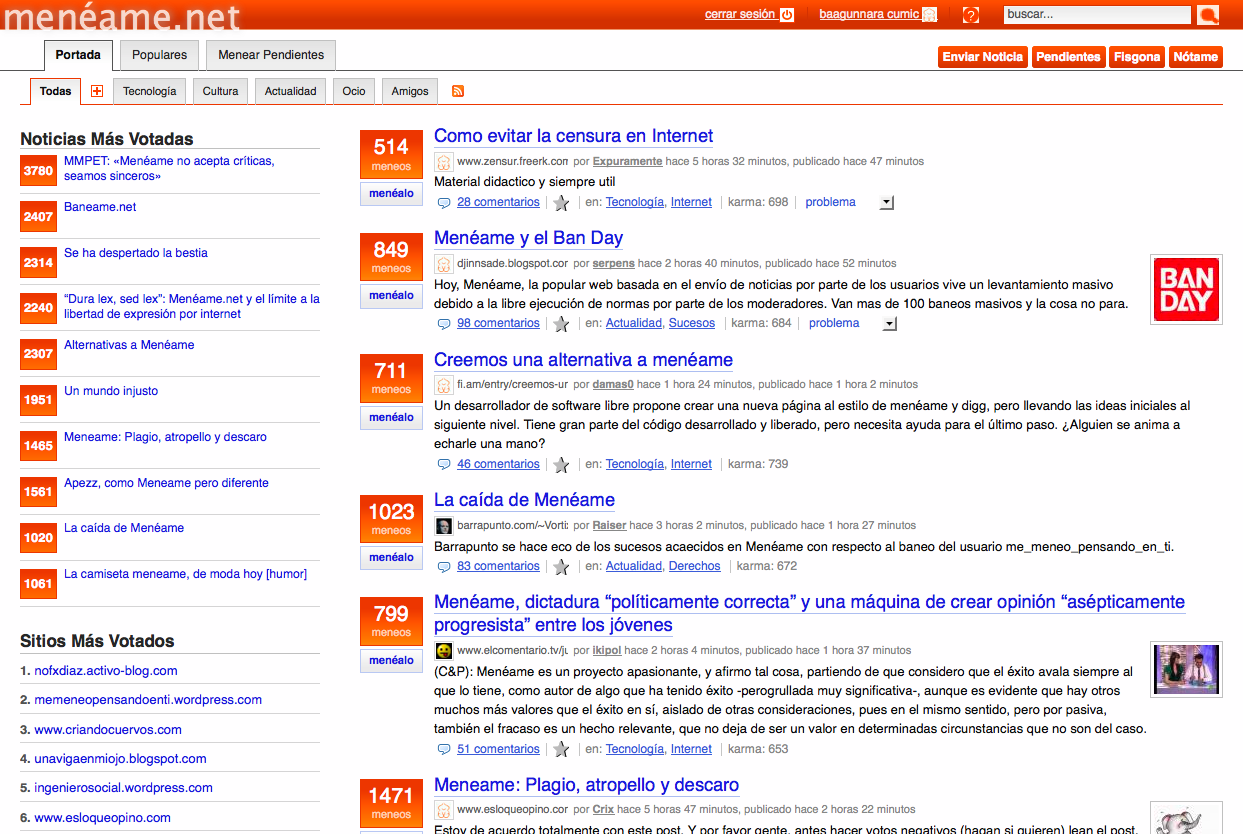Vote menéalo under the 799 meneos counter

(x=391, y=660)
